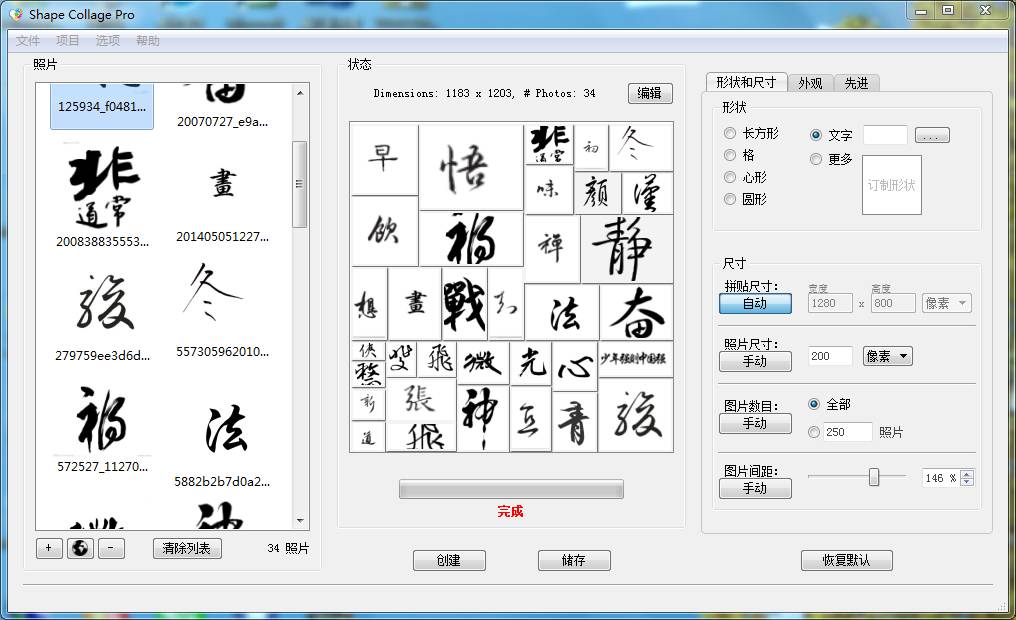
Task: Click the width 1280 input field
Action: pos(830,303)
